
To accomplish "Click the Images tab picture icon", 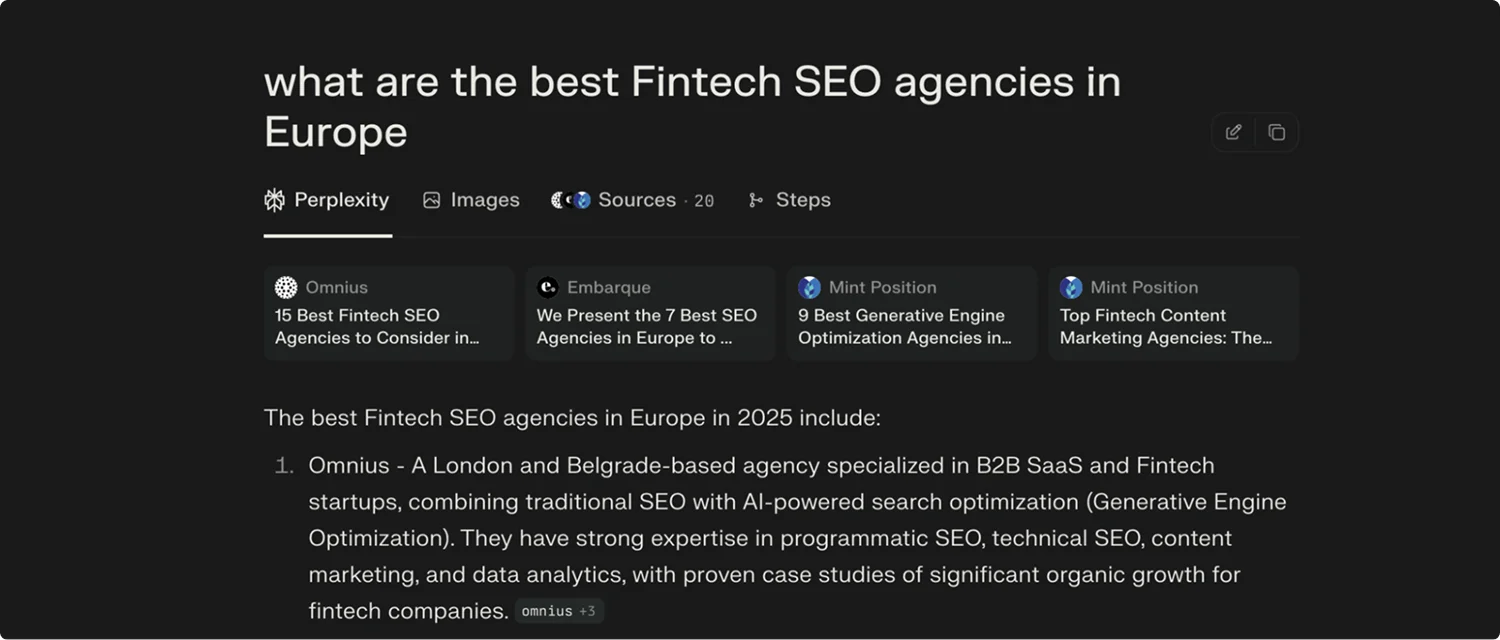I will pos(432,200).
